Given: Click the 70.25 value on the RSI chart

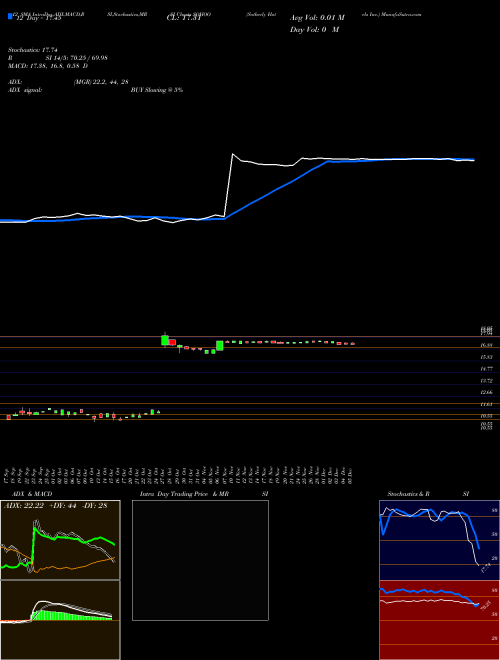Looking at the screenshot, I should tap(486, 606).
